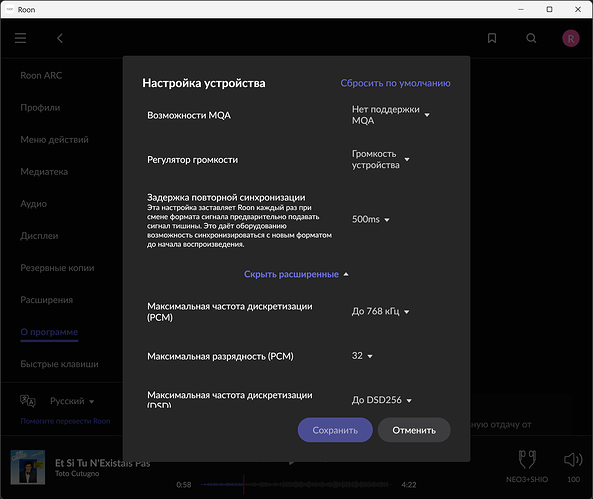The height and width of the screenshot is (499, 593).
Task: Click Сбросить по умолчанию link
Action: pos(395,83)
